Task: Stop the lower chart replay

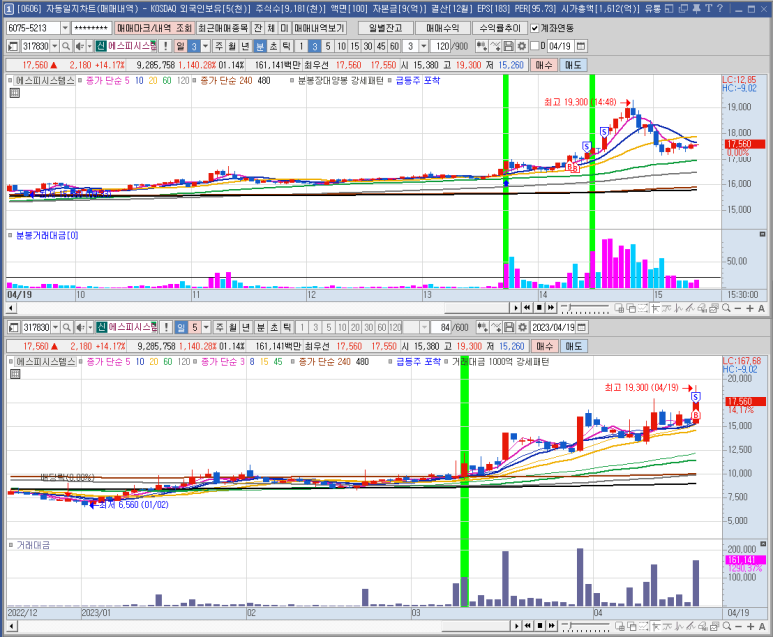Action: tap(540, 626)
